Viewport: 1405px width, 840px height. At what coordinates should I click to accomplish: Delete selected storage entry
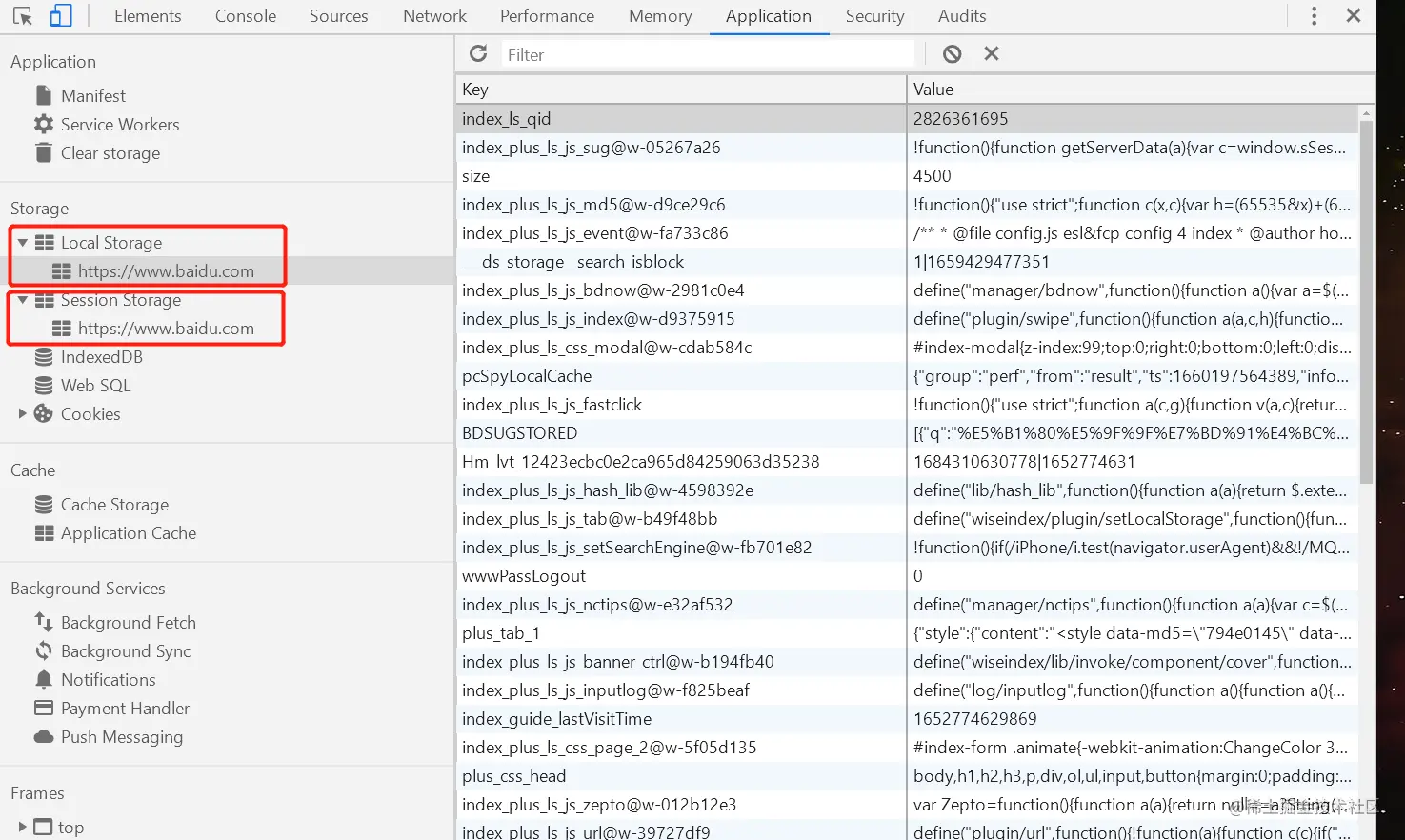click(x=992, y=54)
